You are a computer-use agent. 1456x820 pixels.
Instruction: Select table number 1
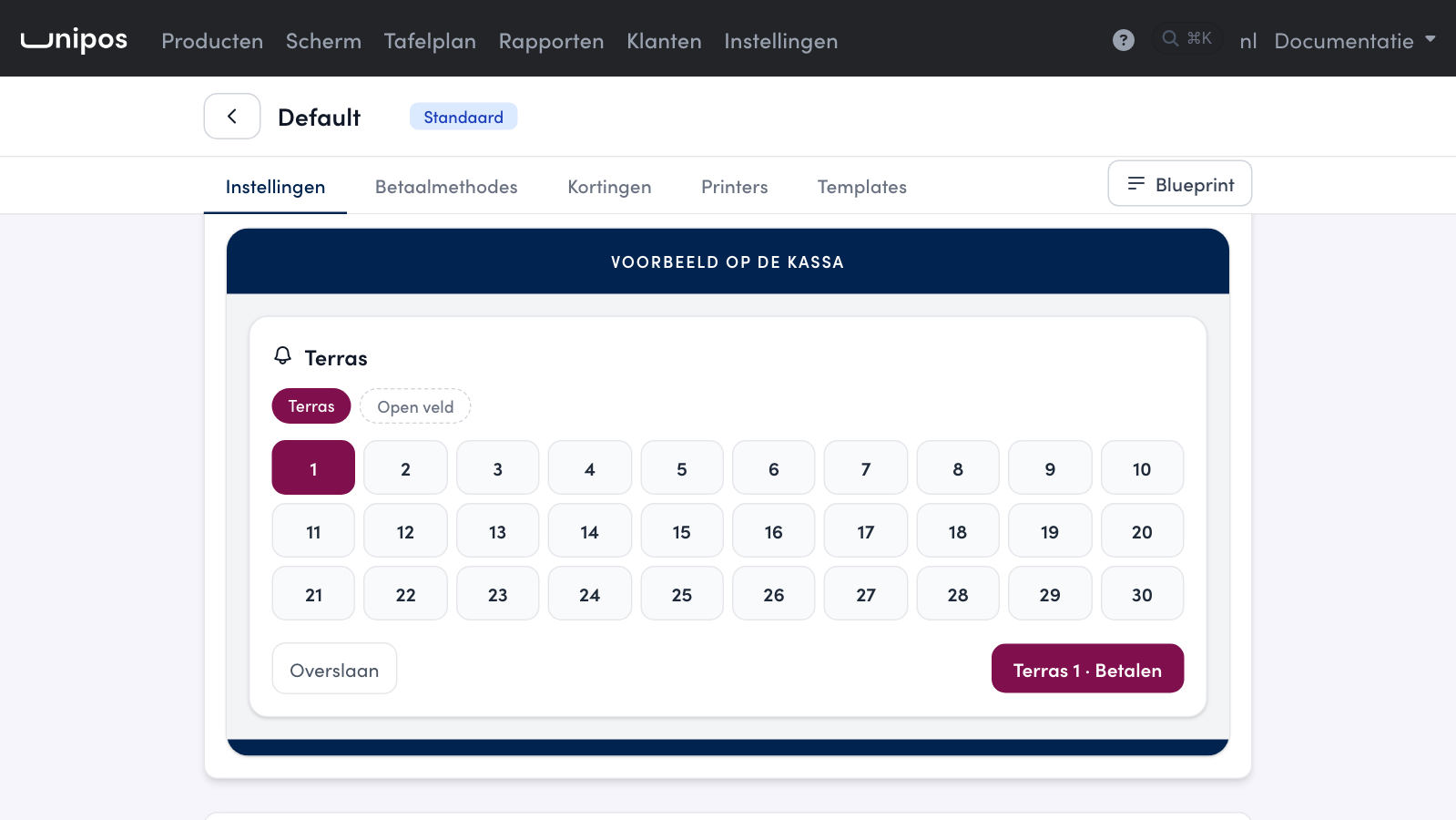(313, 468)
